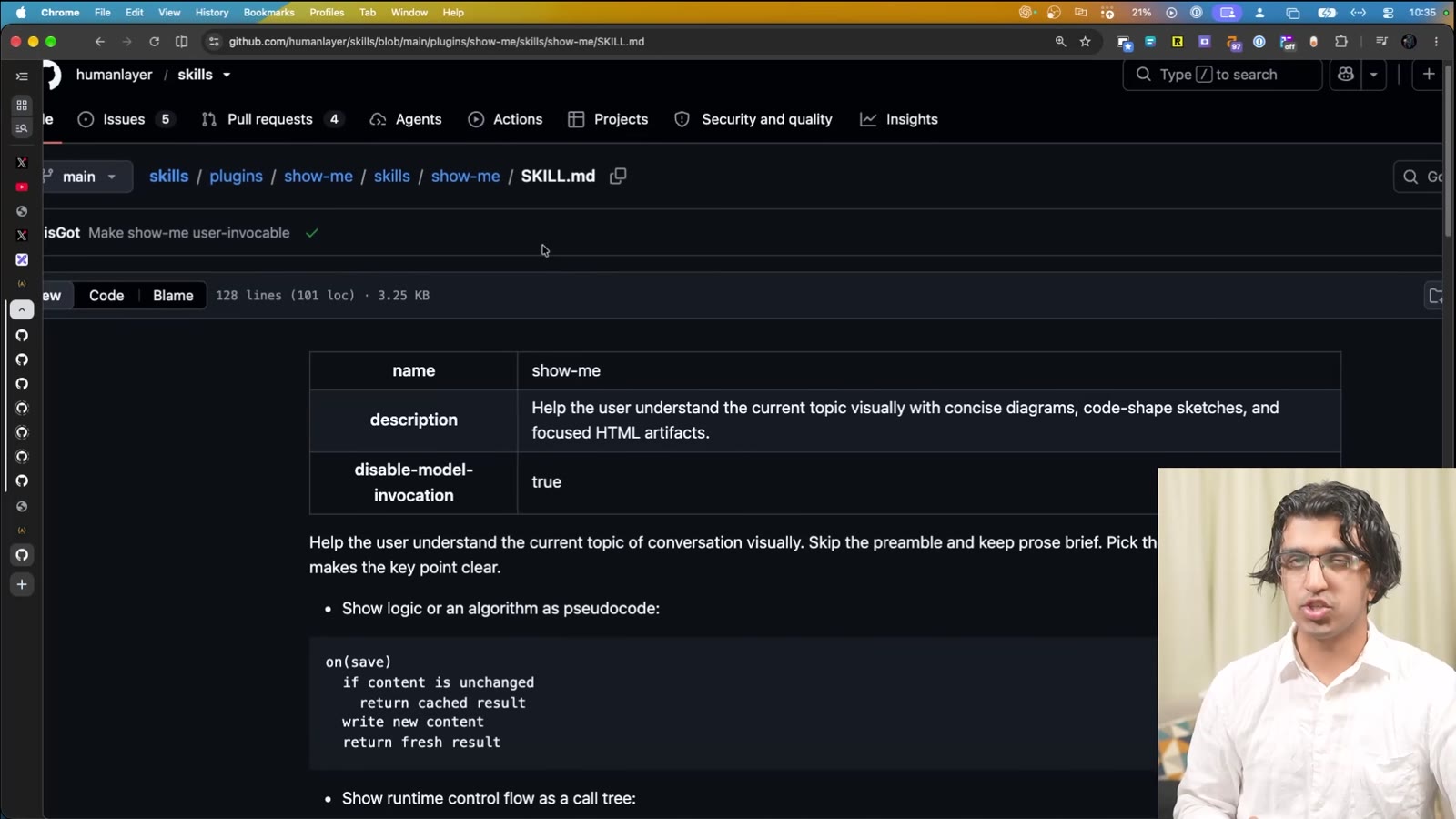1456x819 pixels.
Task: Open the Chrome Extensions puzzle menu
Action: (x=1340, y=42)
